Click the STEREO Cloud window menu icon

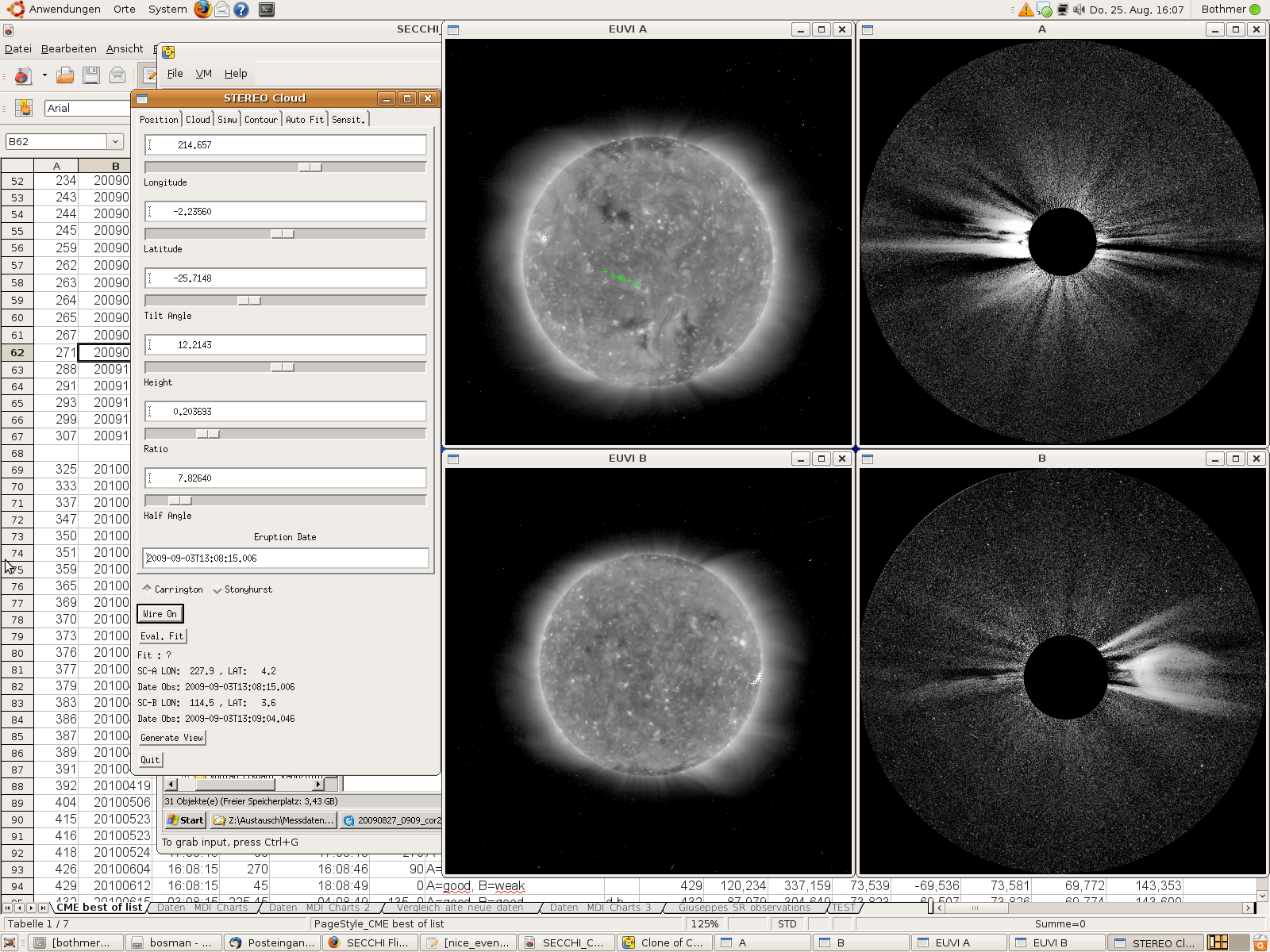tap(142, 99)
